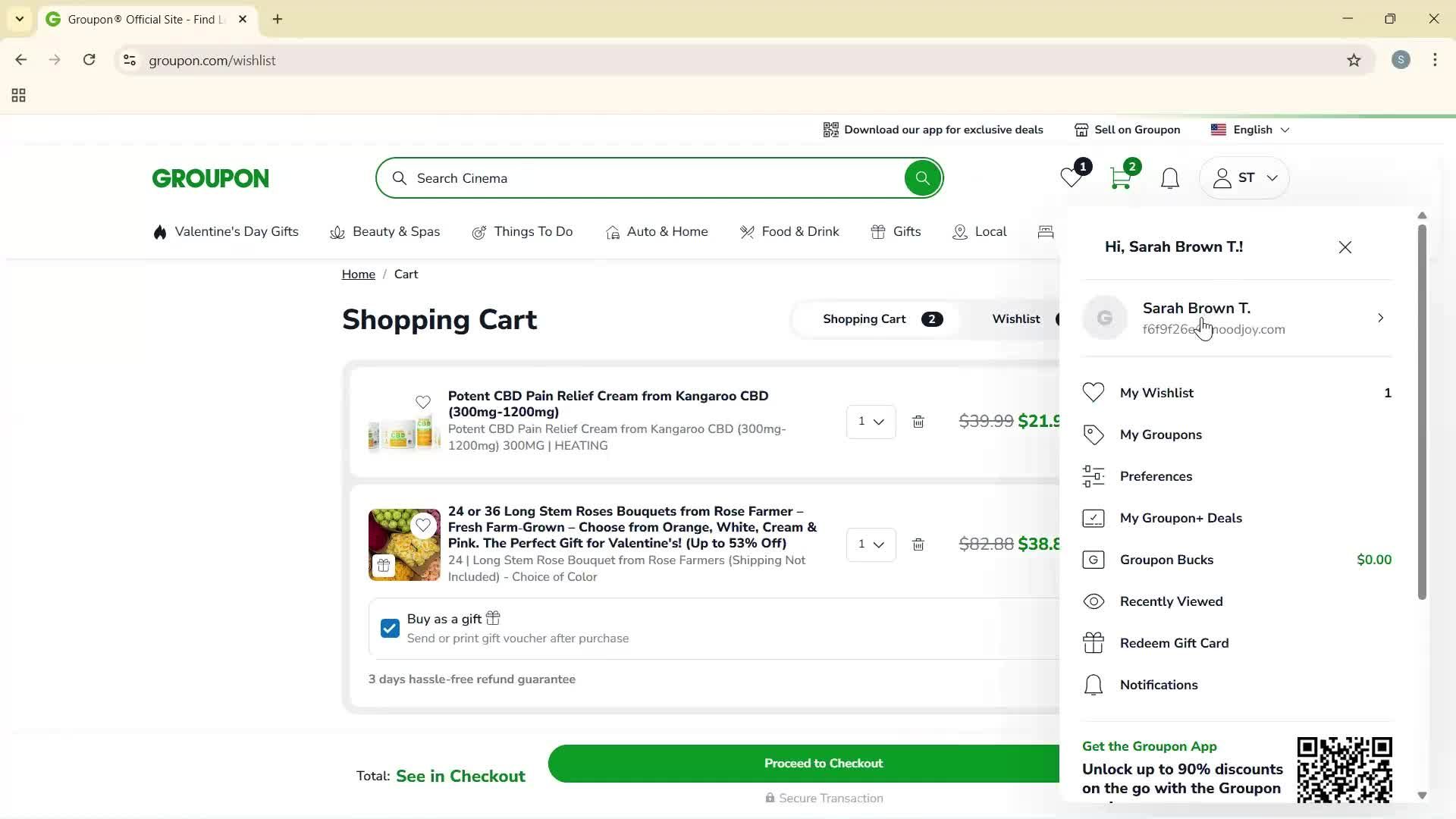This screenshot has width=1456, height=819.
Task: Toggle wishlist heart on roses bouquet
Action: [x=423, y=525]
